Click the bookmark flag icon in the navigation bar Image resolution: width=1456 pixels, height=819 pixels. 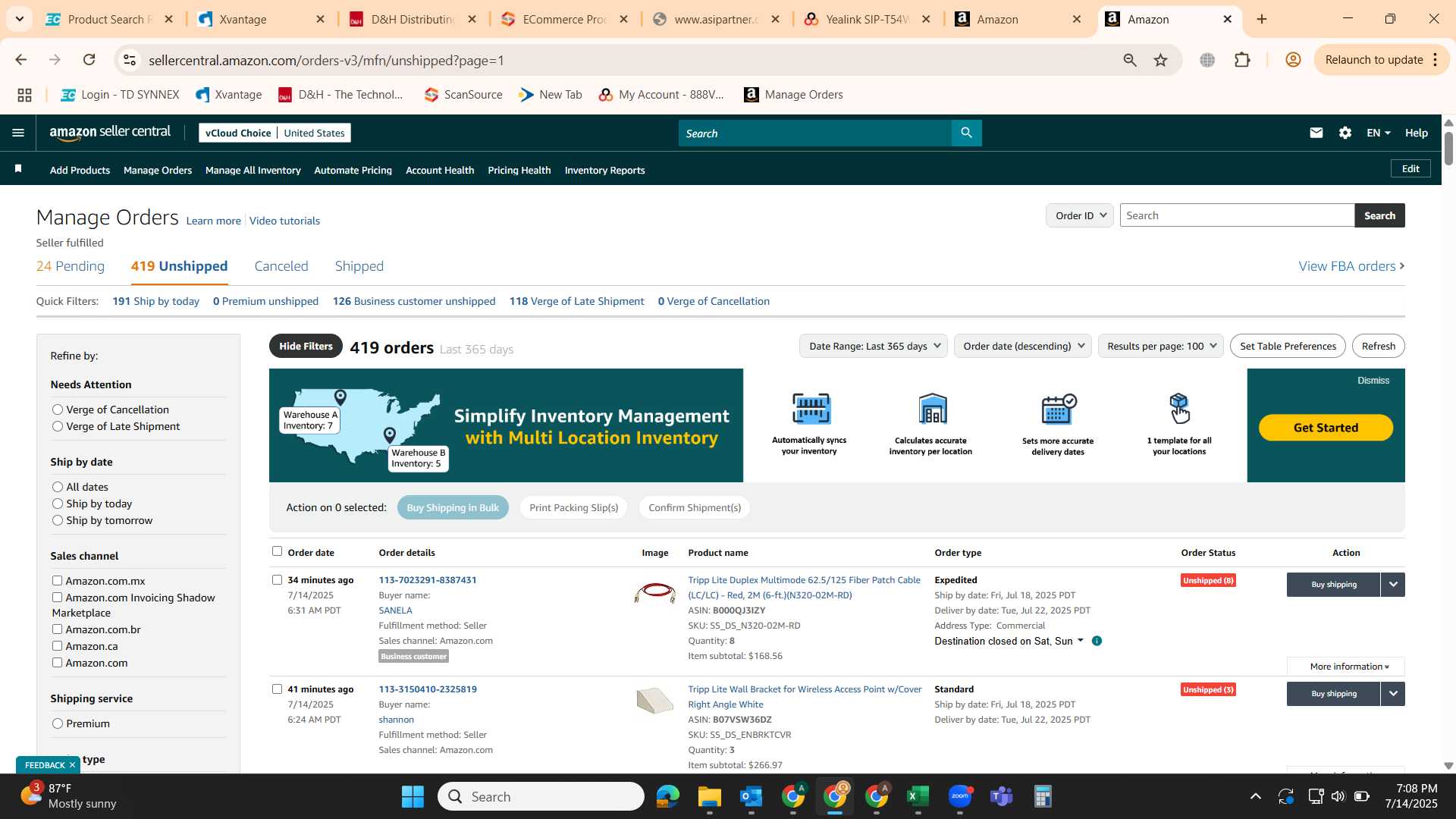point(18,169)
